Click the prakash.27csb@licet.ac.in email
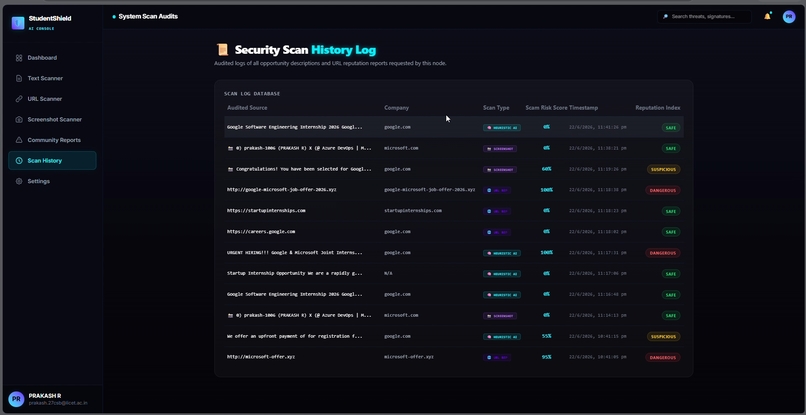The image size is (806, 415). [x=58, y=404]
